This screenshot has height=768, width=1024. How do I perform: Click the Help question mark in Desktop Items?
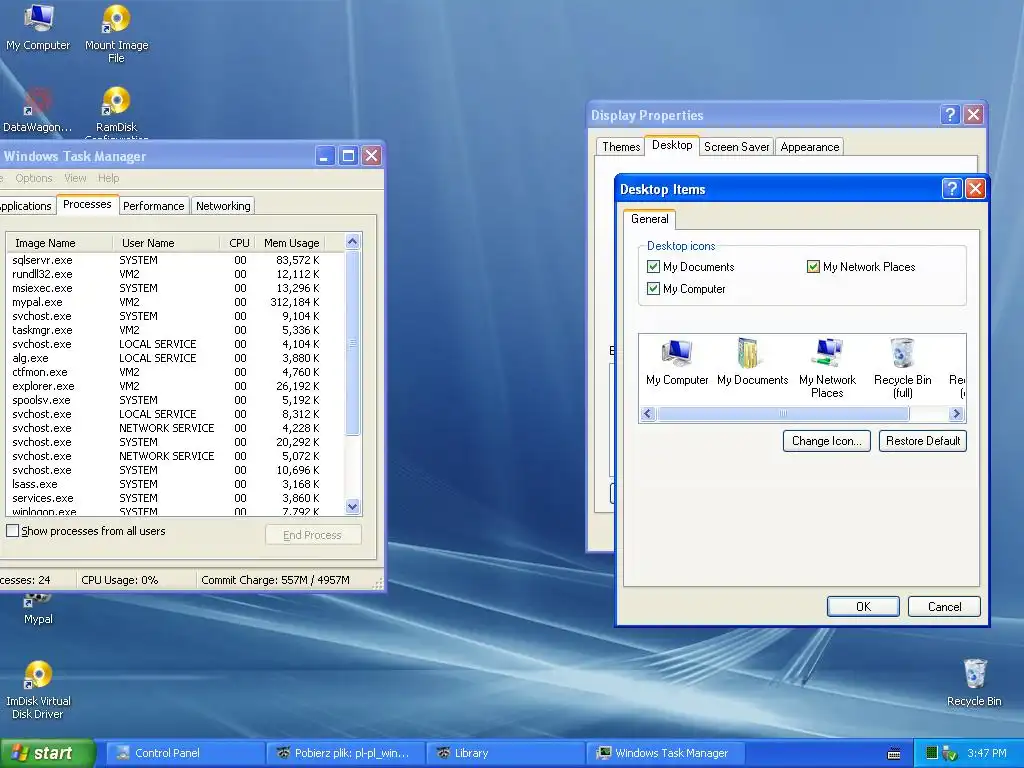(x=952, y=189)
